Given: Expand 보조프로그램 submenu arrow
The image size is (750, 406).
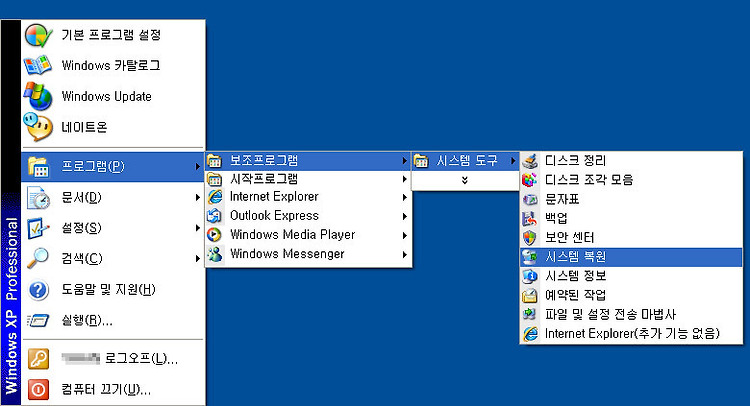Looking at the screenshot, I should coord(405,161).
